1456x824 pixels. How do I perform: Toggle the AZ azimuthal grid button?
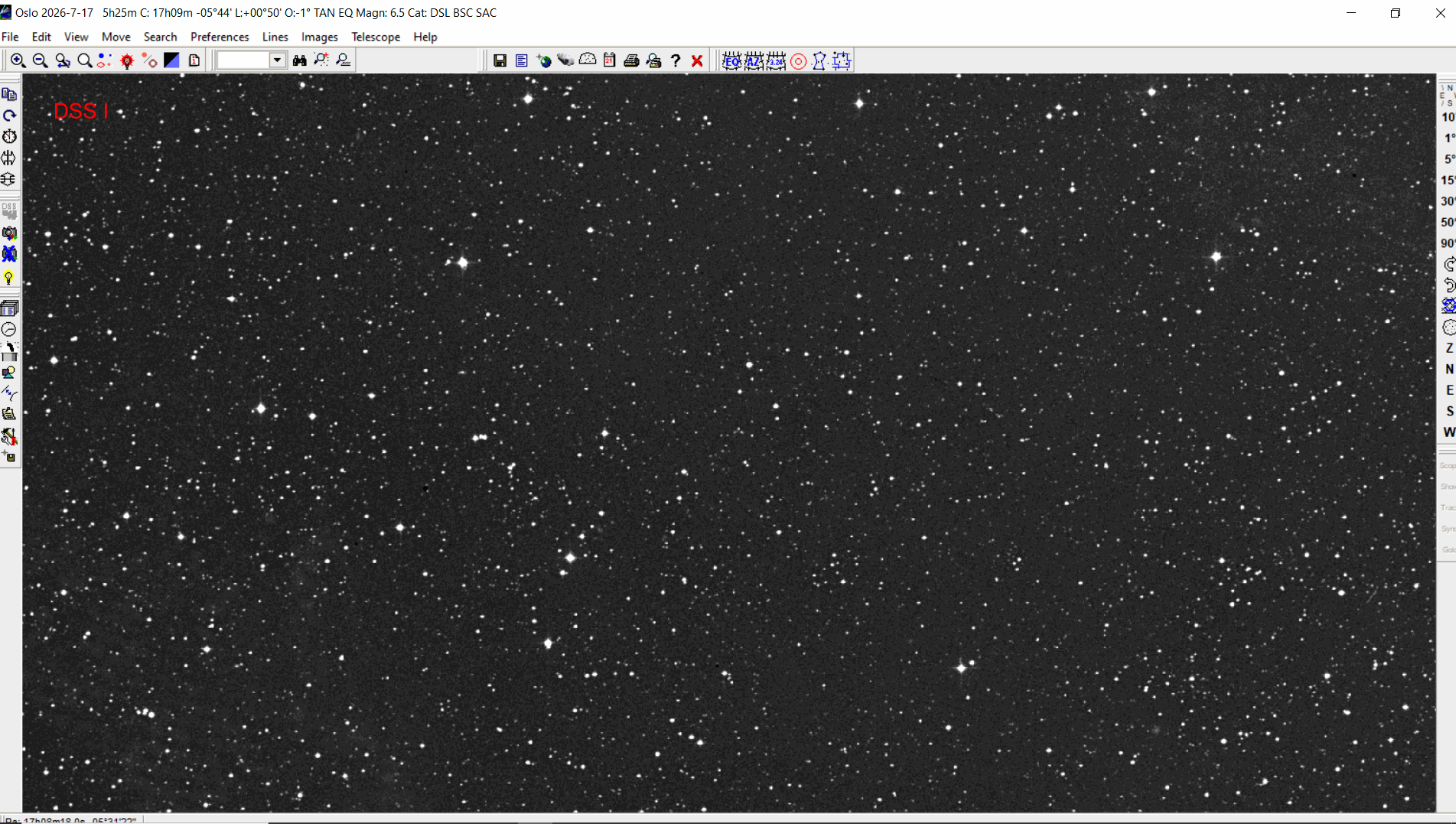tap(754, 60)
